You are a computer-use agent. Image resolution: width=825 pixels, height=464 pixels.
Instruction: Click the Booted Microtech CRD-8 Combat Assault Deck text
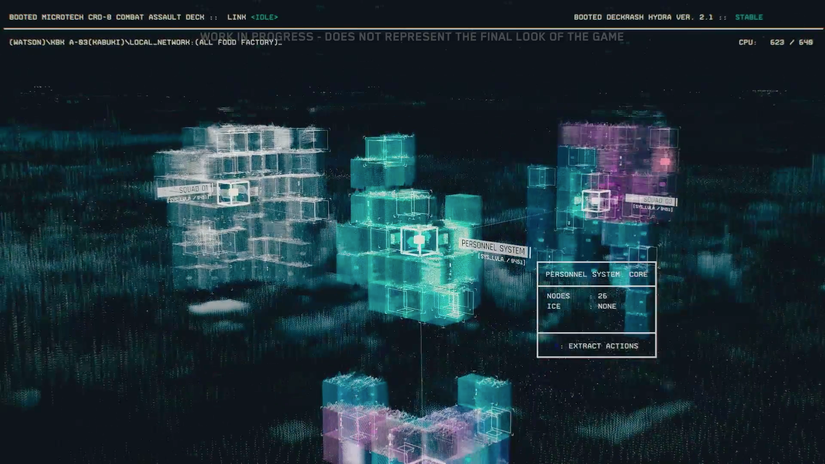(x=107, y=17)
